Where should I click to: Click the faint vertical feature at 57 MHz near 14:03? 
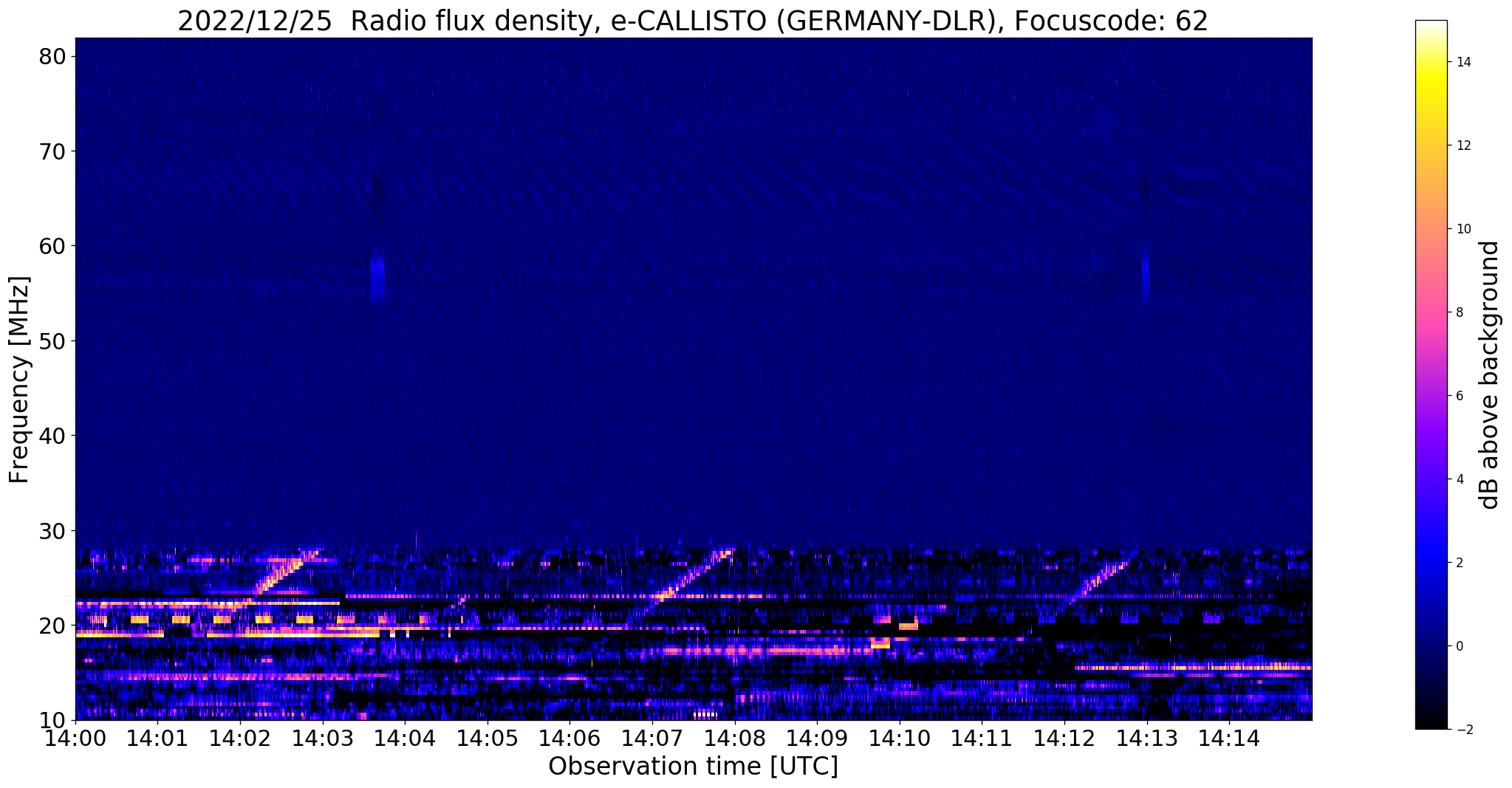tap(378, 278)
